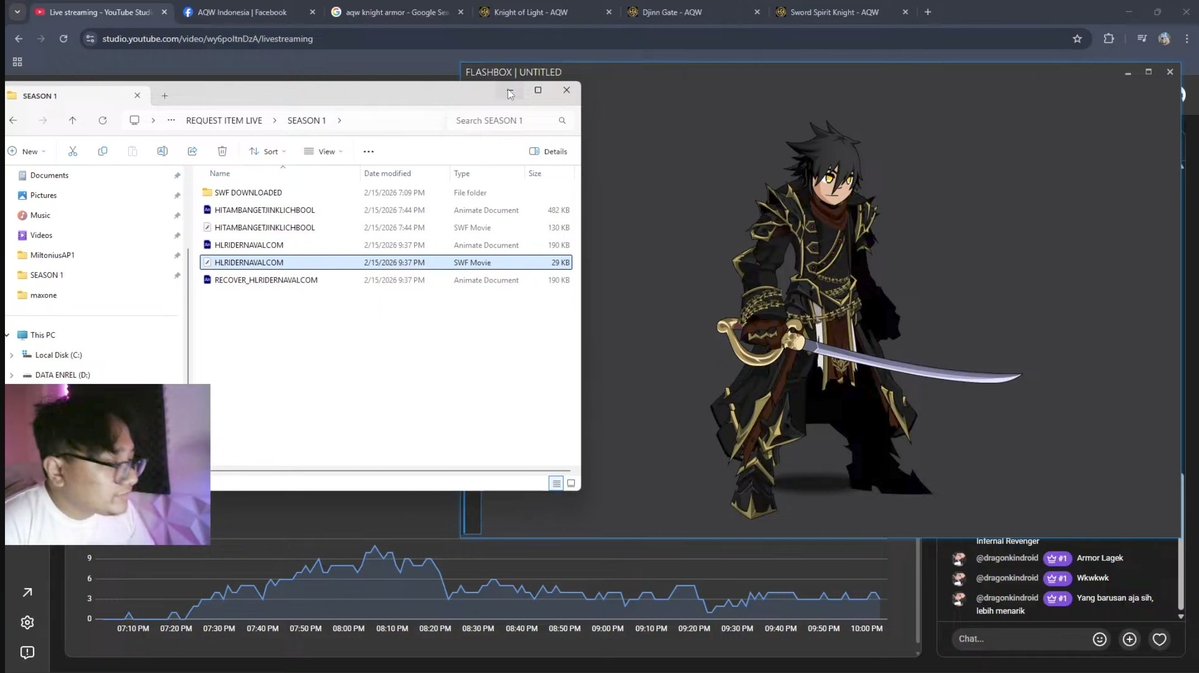Screen dimensions: 1199x673
Task: Click the heart reaction icon in chat
Action: coord(1159,639)
